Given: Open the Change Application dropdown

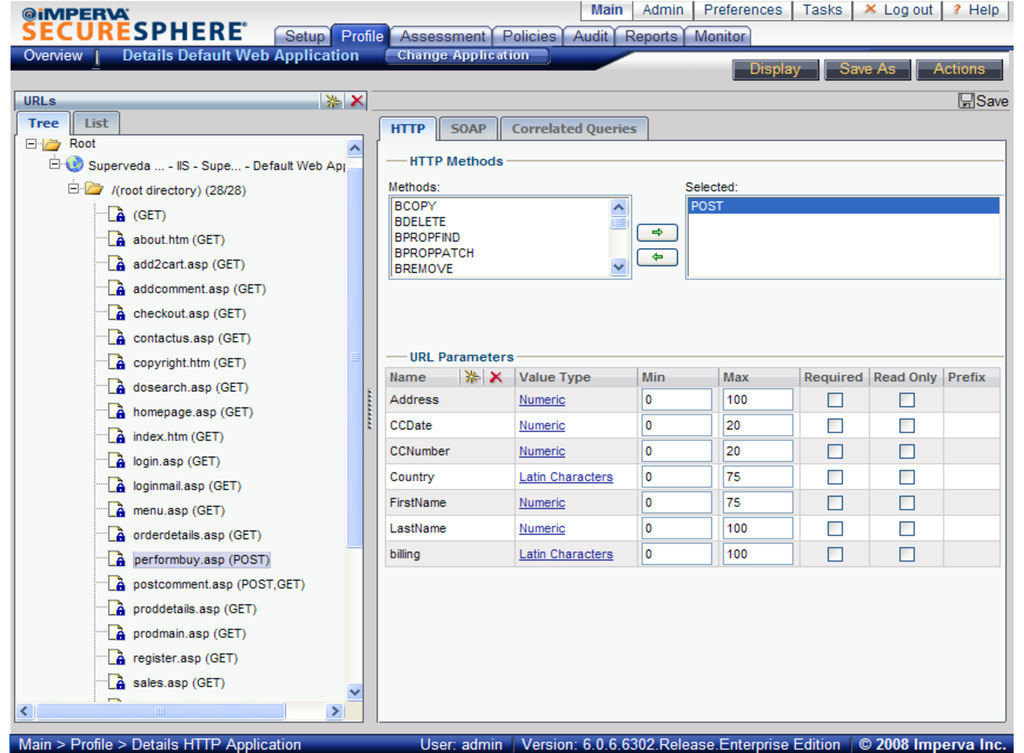Looking at the screenshot, I should tap(466, 56).
